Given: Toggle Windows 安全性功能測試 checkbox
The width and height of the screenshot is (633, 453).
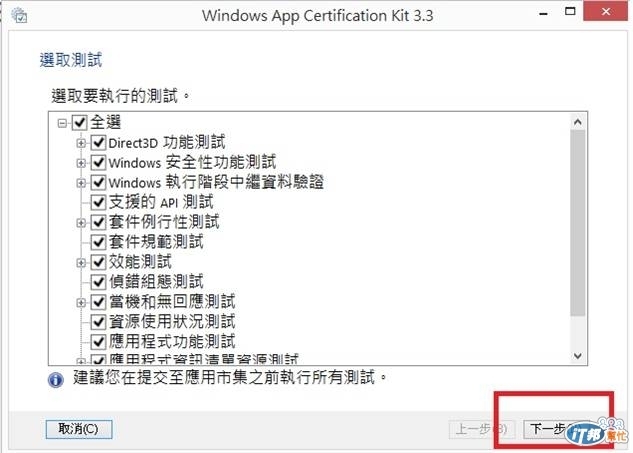Looking at the screenshot, I should (98, 162).
